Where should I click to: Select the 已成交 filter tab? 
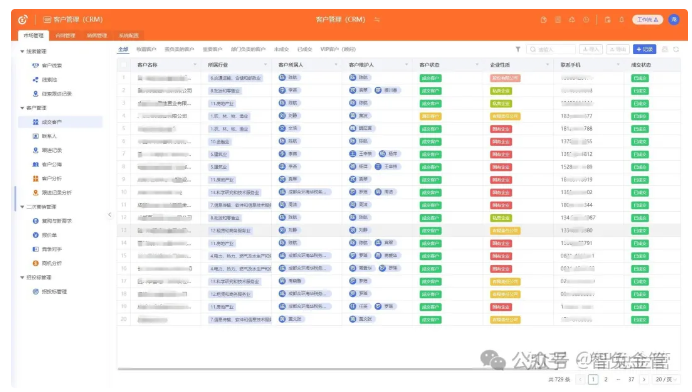pyautogui.click(x=305, y=49)
